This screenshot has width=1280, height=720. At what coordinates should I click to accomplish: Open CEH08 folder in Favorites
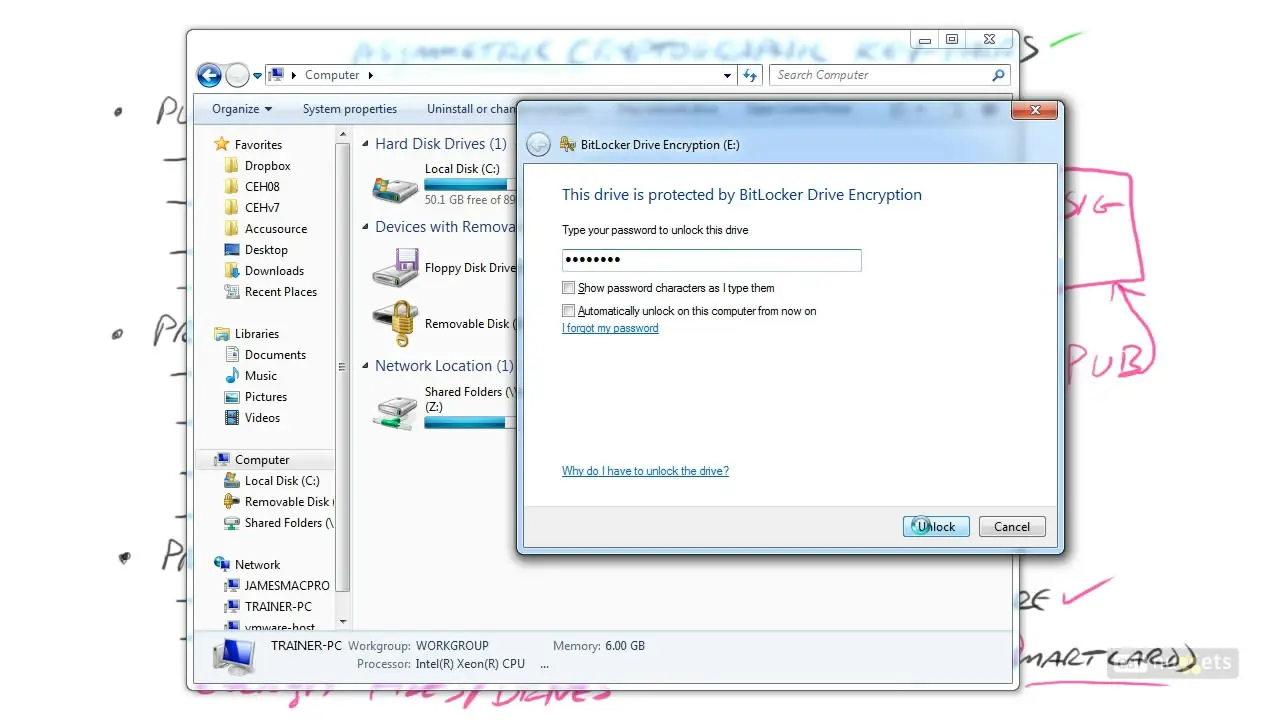[x=262, y=187]
